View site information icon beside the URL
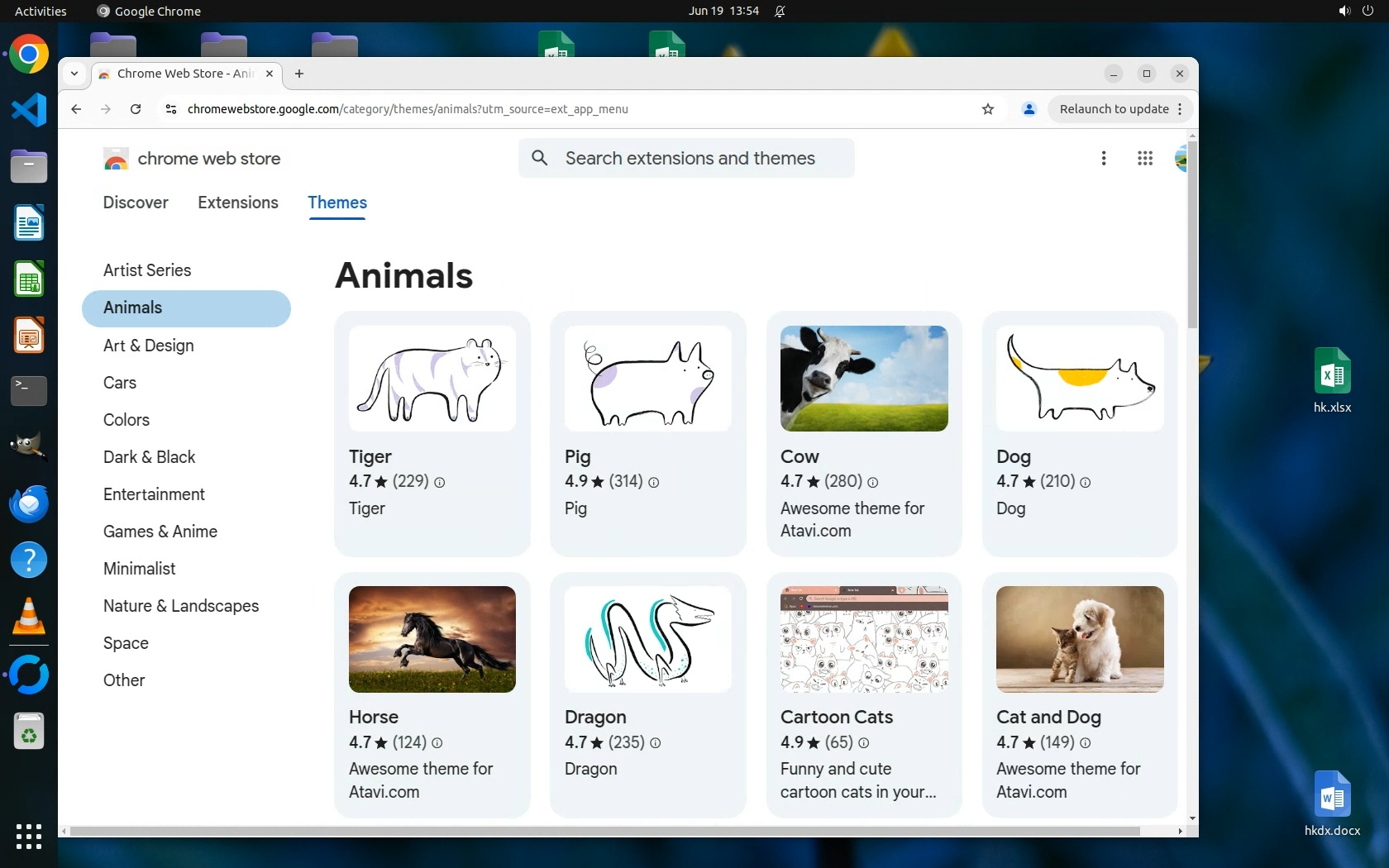The image size is (1389, 868). point(171,109)
